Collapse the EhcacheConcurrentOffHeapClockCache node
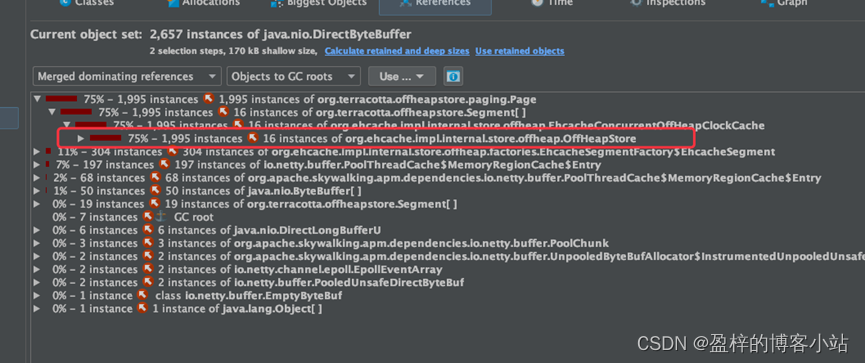Viewport: 865px width, 363px height. pyautogui.click(x=66, y=125)
